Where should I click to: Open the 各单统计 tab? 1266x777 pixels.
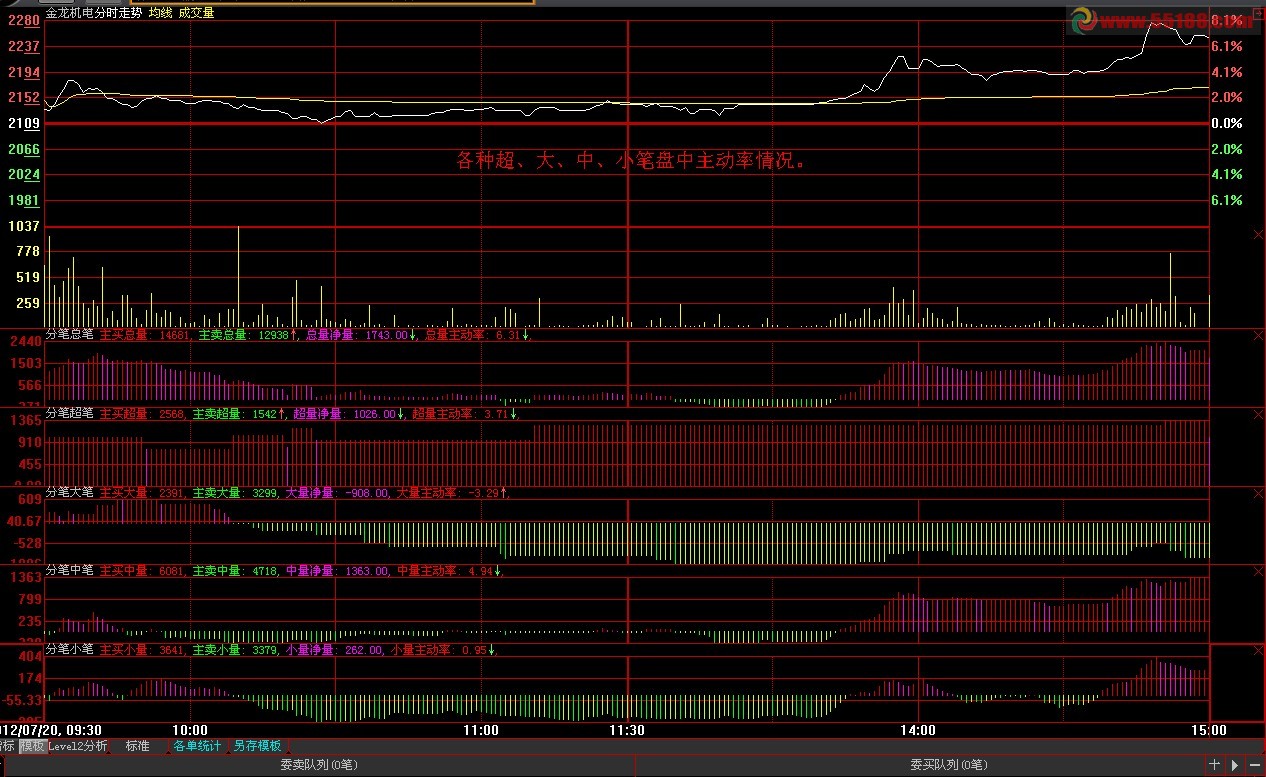click(197, 746)
